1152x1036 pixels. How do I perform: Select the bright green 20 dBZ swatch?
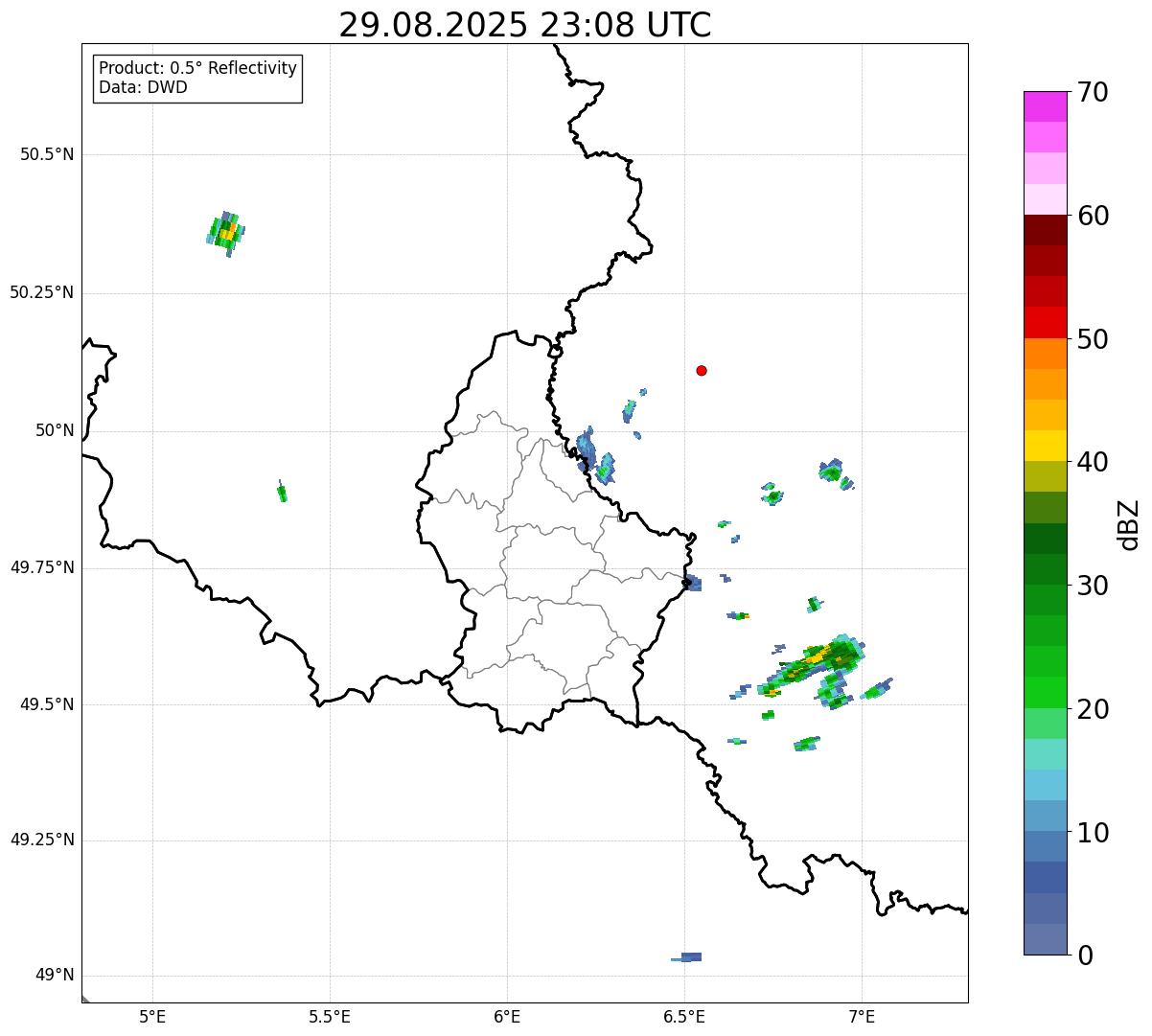point(1046,692)
